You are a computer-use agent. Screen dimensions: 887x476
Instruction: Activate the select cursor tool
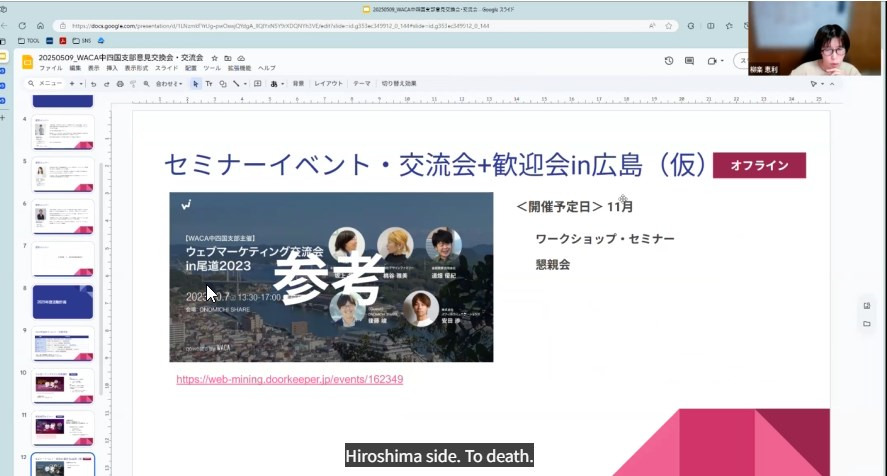[196, 84]
